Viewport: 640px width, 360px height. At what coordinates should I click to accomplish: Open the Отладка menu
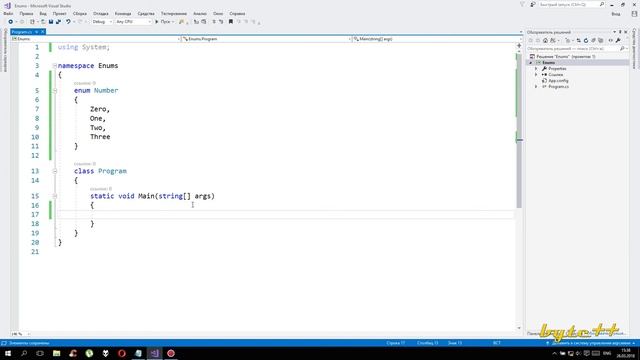[100, 13]
